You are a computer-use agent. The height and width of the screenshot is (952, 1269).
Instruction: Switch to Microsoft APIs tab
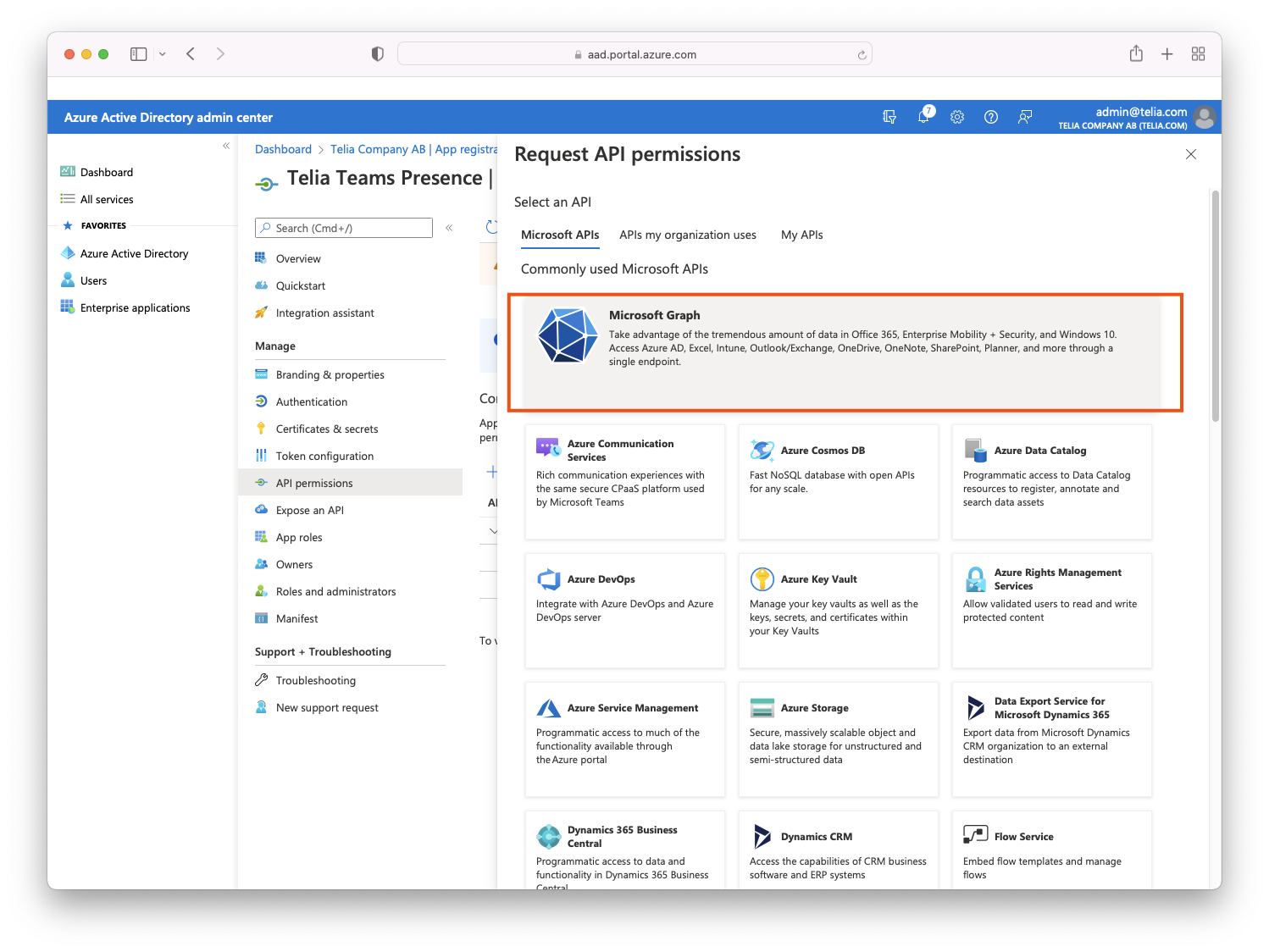pos(560,235)
